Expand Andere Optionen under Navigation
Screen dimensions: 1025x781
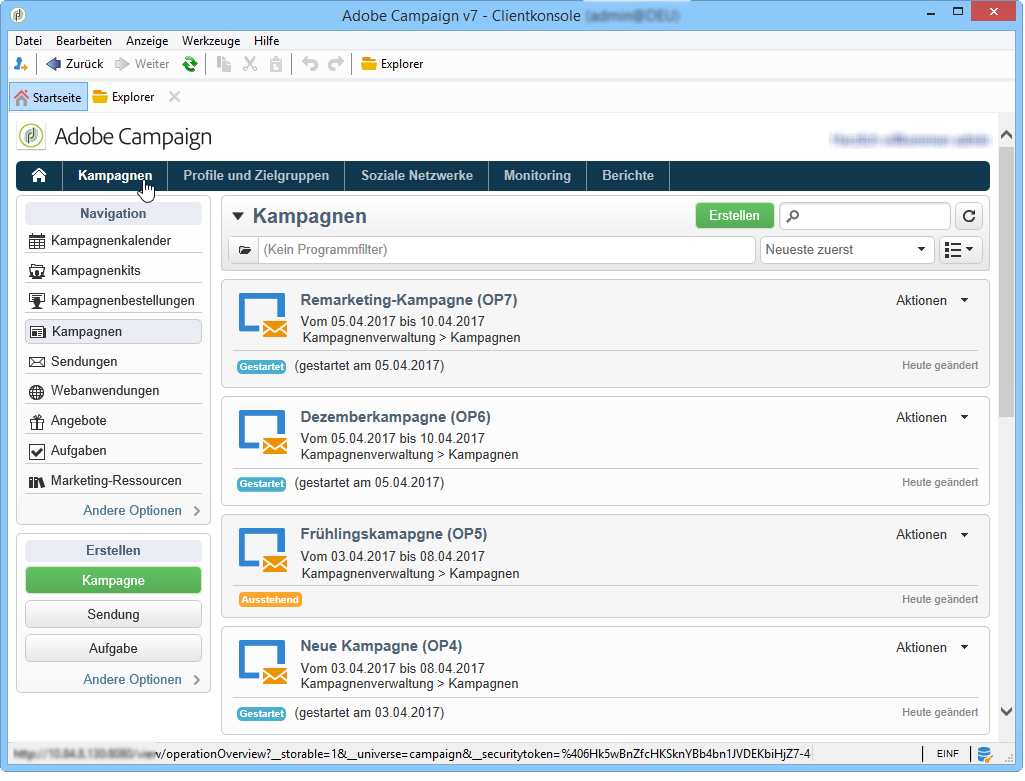pos(141,511)
